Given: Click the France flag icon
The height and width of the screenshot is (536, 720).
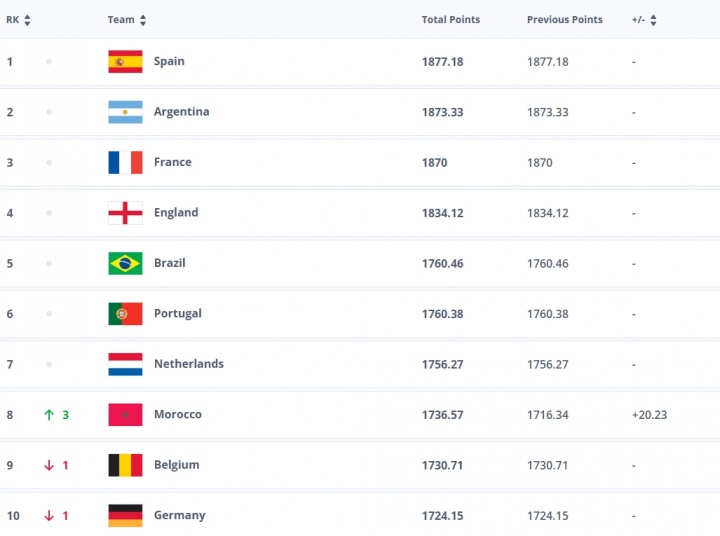Looking at the screenshot, I should [125, 162].
